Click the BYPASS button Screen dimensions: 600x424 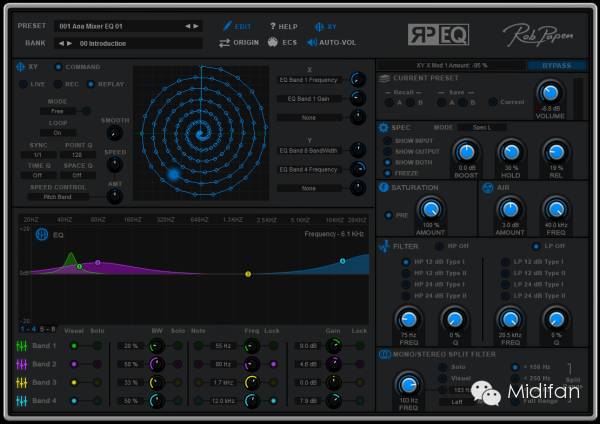point(556,66)
